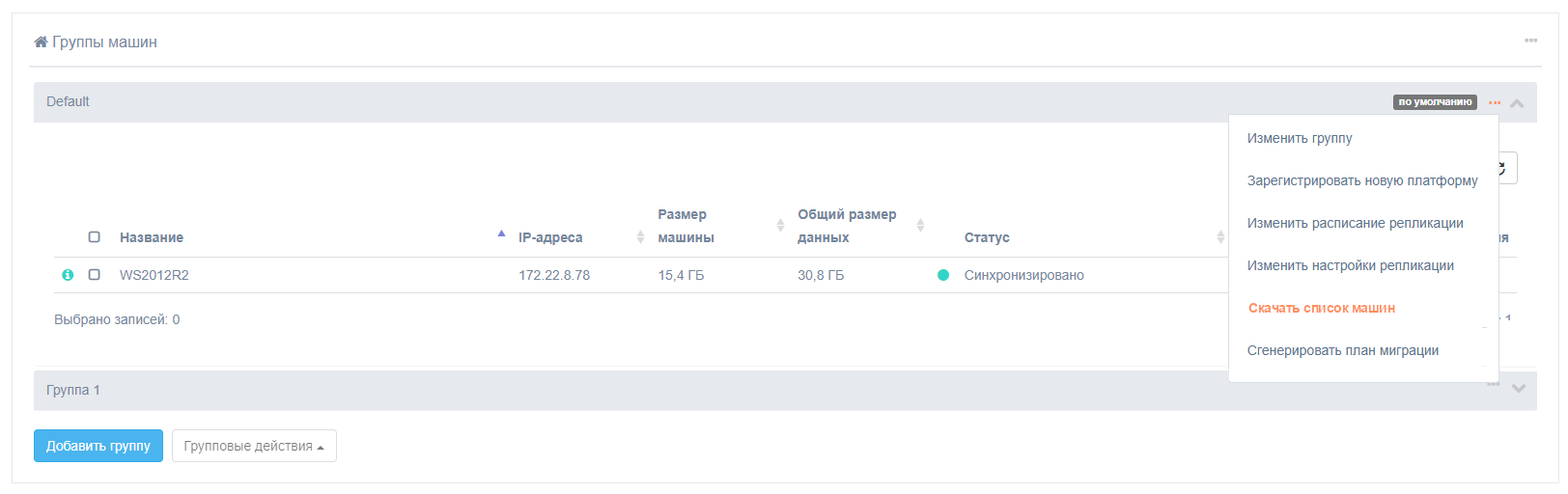Click Скачать список машин menu entry
1568x494 pixels.
tap(1321, 308)
